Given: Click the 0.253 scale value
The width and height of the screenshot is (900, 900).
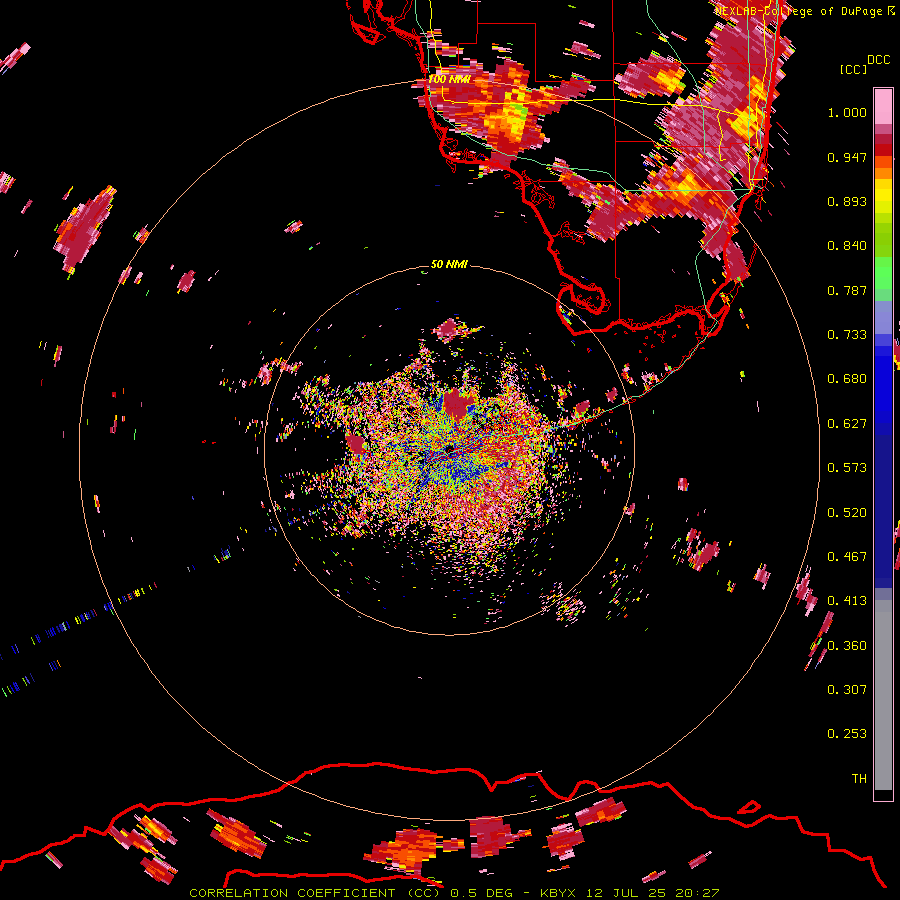Looking at the screenshot, I should pyautogui.click(x=847, y=734).
